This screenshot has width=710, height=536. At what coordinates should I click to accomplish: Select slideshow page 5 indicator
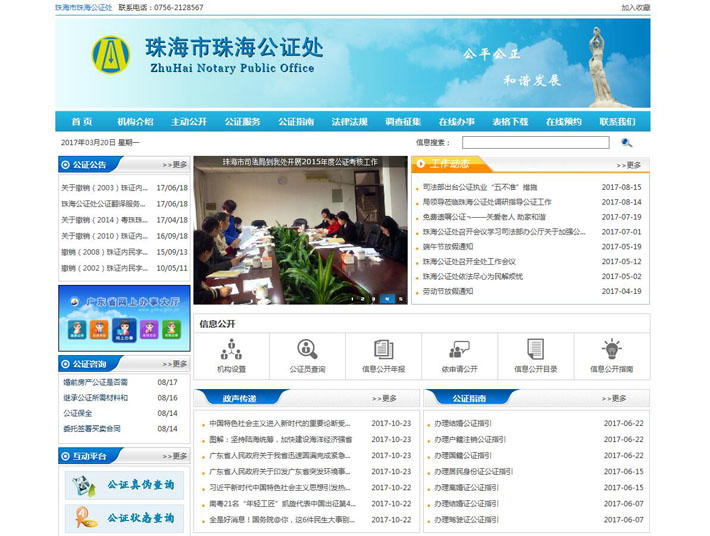tap(401, 299)
